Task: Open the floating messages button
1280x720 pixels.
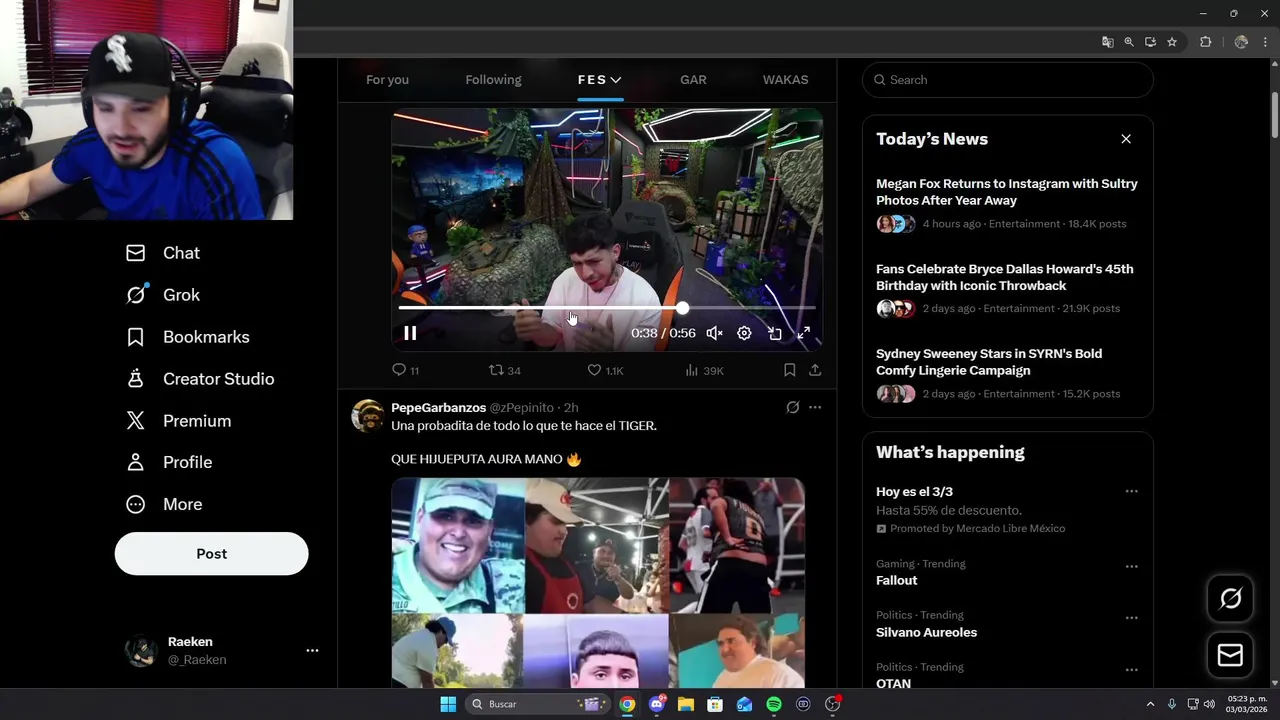Action: 1230,655
